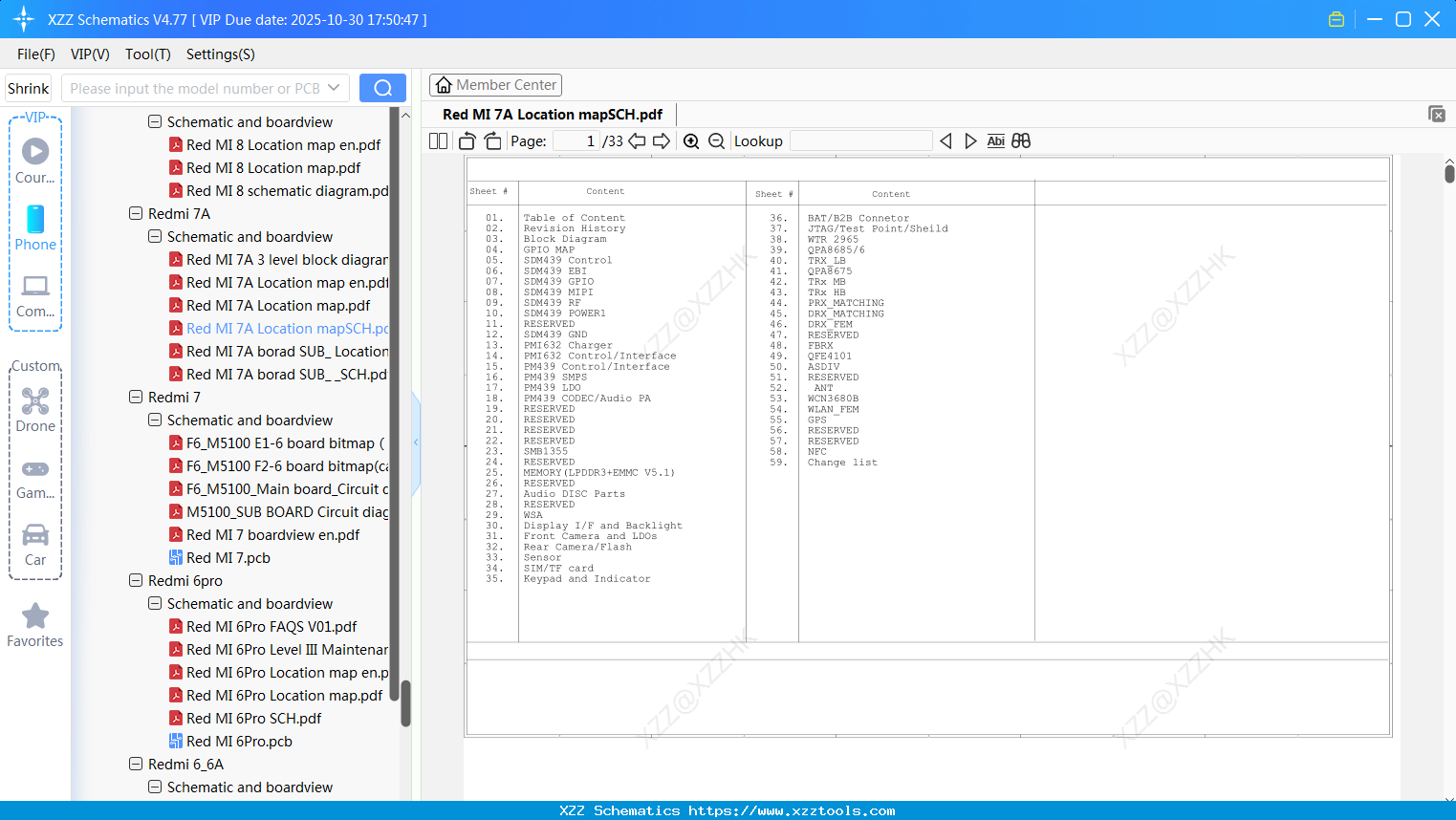
Task: Click the XZZ Schematics app logo
Action: click(24, 19)
